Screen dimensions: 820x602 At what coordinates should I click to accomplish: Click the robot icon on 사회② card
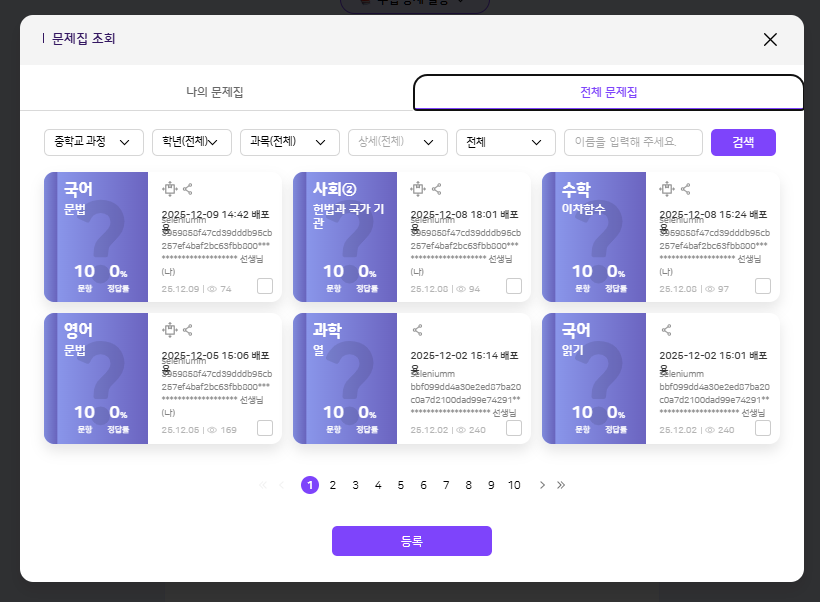pos(418,188)
